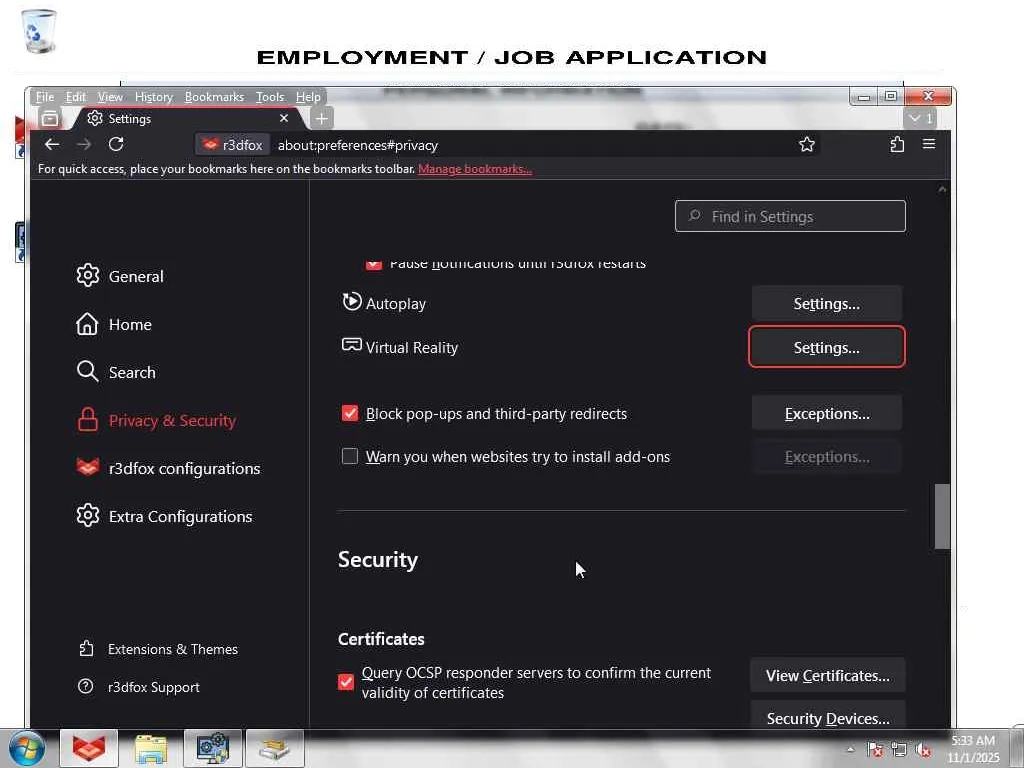
Task: Open Search settings category
Action: [116, 372]
